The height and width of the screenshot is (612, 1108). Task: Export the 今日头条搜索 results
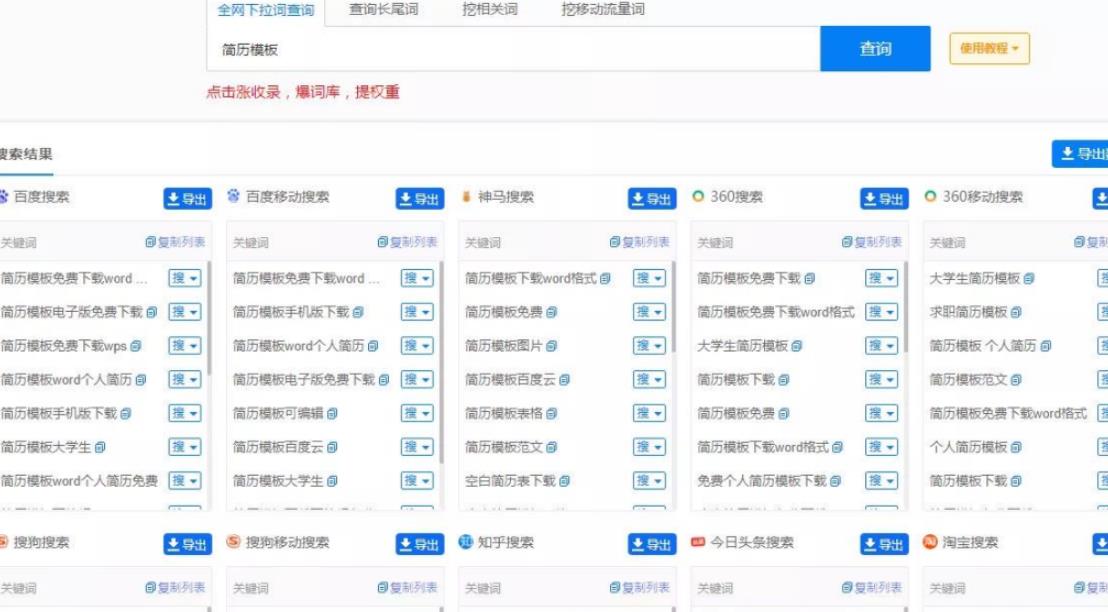point(884,544)
